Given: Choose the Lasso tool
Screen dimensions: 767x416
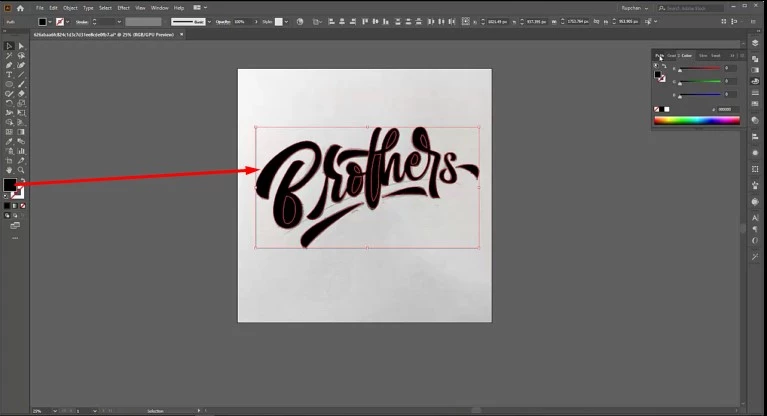Looking at the screenshot, I should coord(21,55).
